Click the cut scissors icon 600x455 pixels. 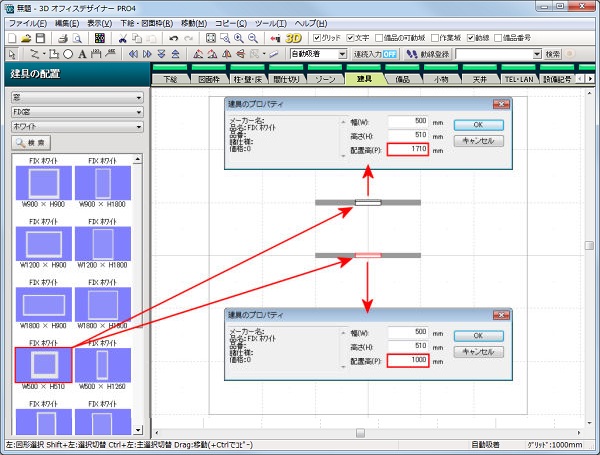(122, 37)
